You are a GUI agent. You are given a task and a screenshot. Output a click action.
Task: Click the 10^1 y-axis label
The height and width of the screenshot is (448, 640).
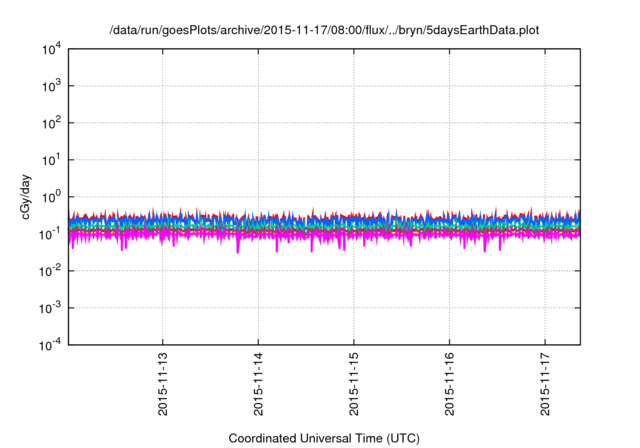tap(51, 160)
